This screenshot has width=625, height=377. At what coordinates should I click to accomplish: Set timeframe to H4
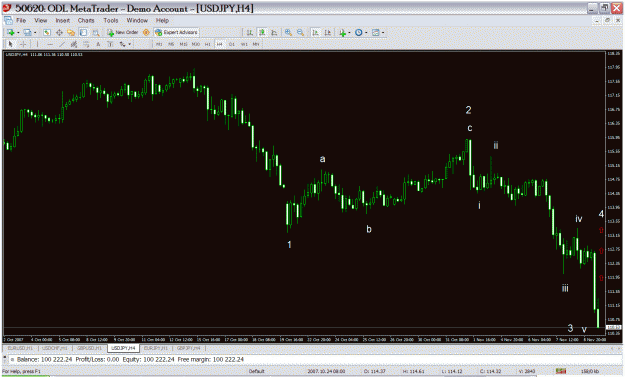pos(220,44)
